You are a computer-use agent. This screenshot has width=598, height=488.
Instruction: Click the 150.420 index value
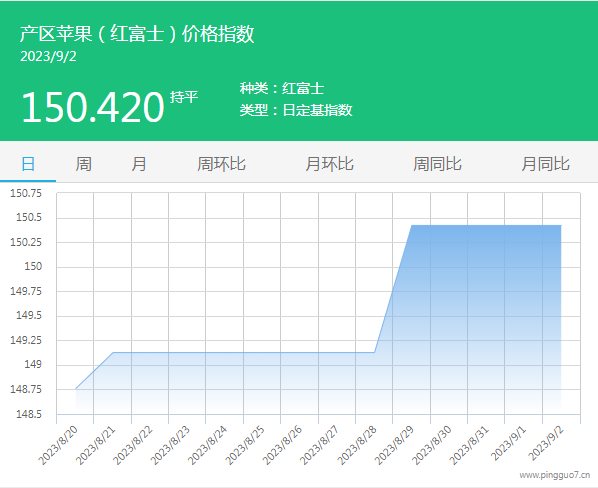click(93, 107)
